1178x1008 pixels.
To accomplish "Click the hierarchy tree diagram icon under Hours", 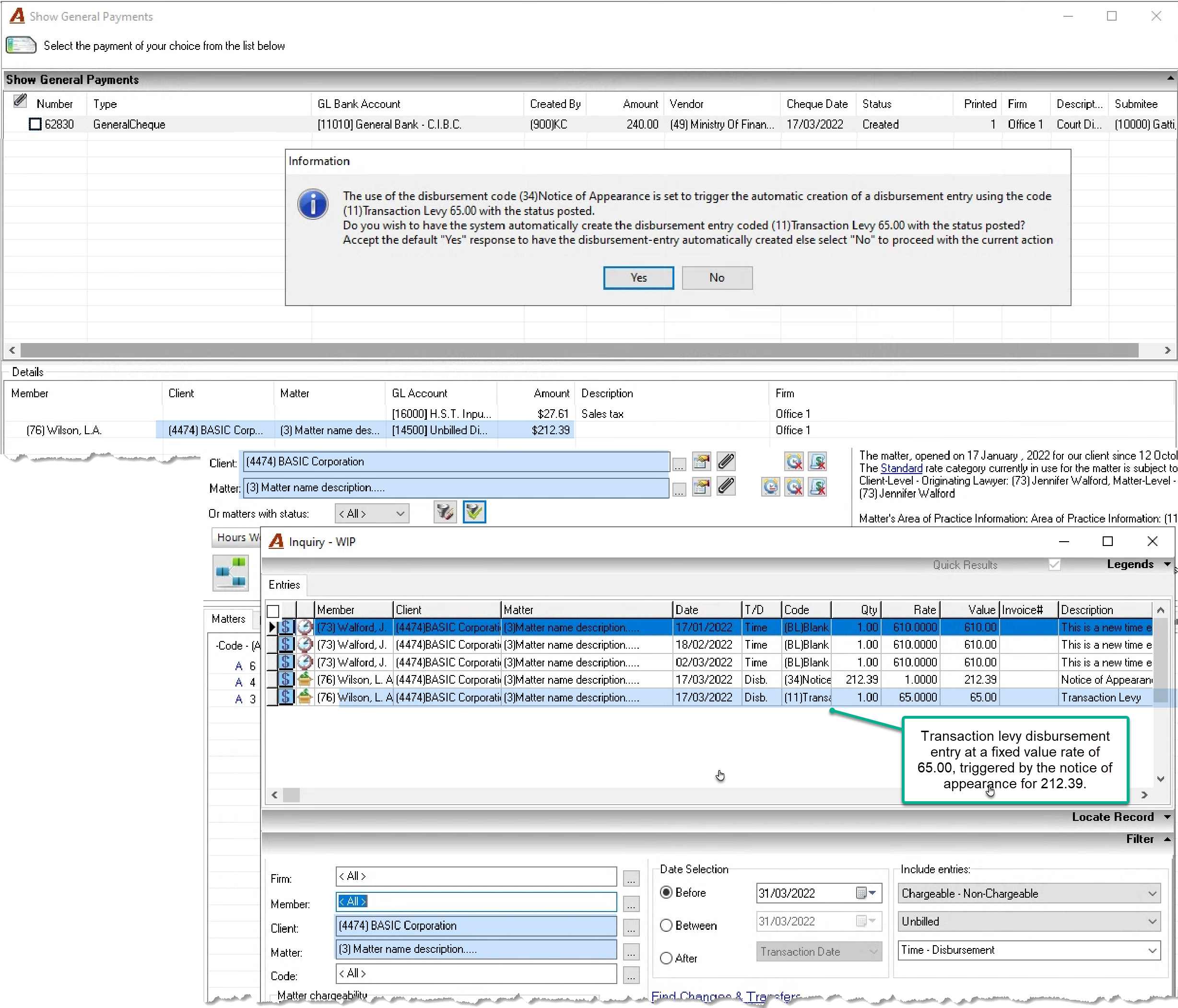I will click(231, 572).
